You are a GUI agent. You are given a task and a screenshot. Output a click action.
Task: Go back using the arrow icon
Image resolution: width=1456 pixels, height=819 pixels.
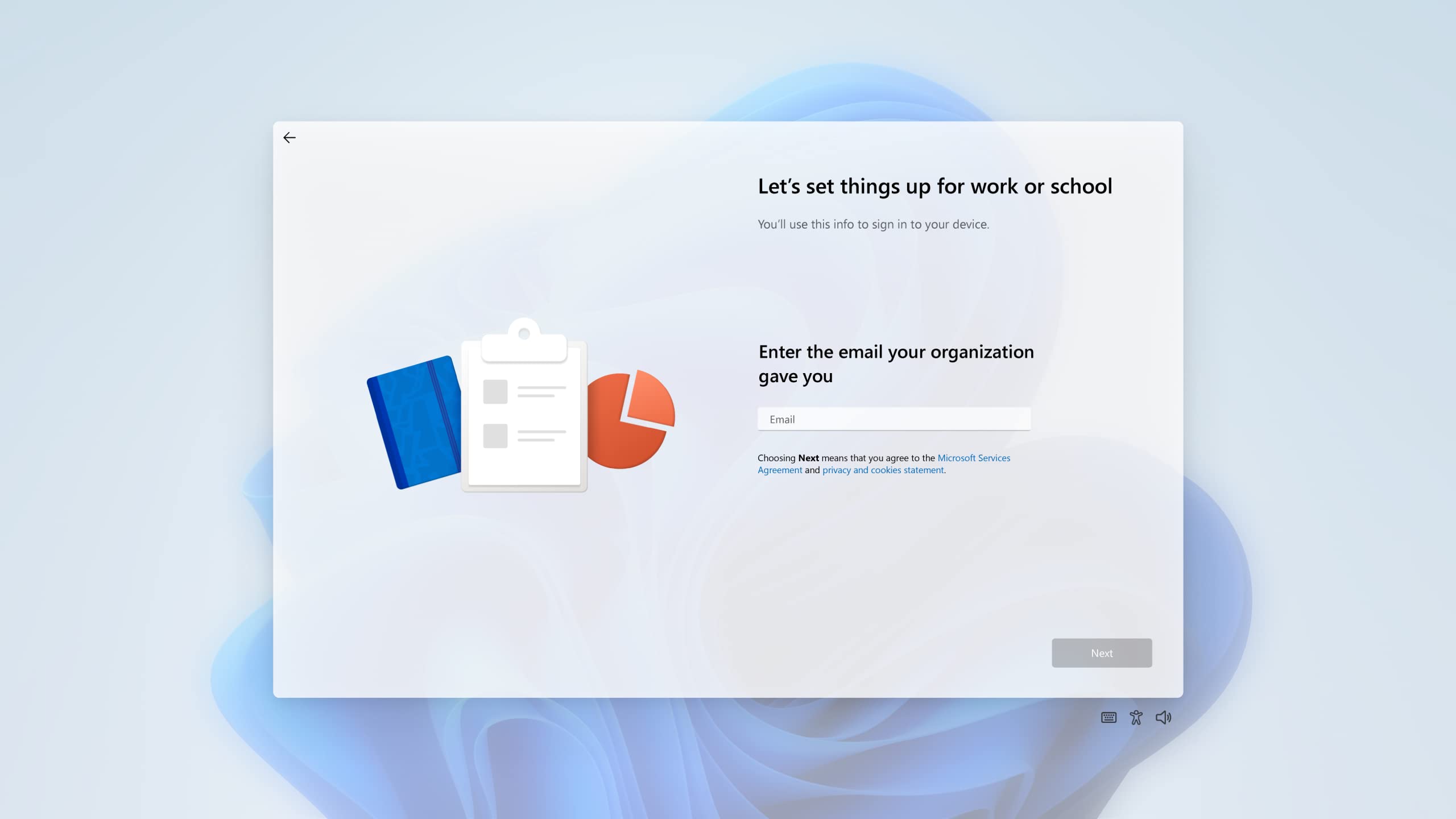click(x=289, y=138)
